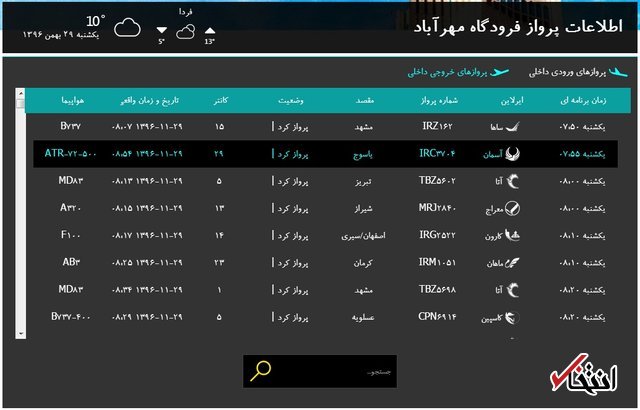Viewport: 640px width, 410px height.
Task: Click the مقصد column header
Action: tap(364, 100)
